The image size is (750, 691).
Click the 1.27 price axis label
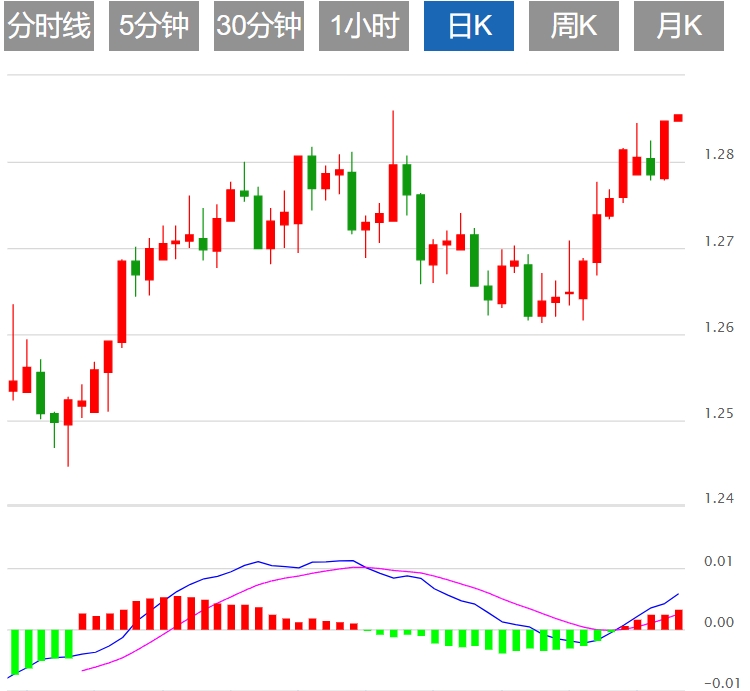point(719,241)
